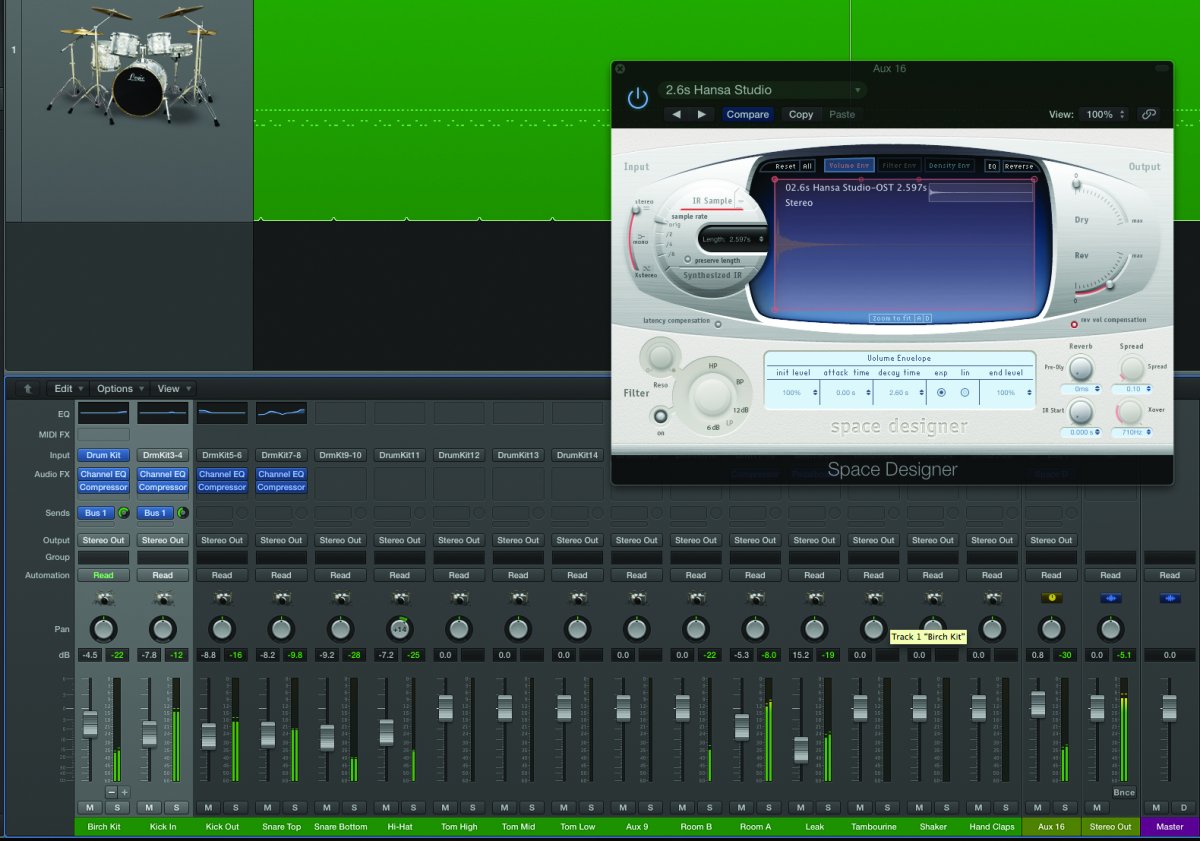Go to next preset arrow in Space Designer
The width and height of the screenshot is (1200, 841).
(x=701, y=114)
